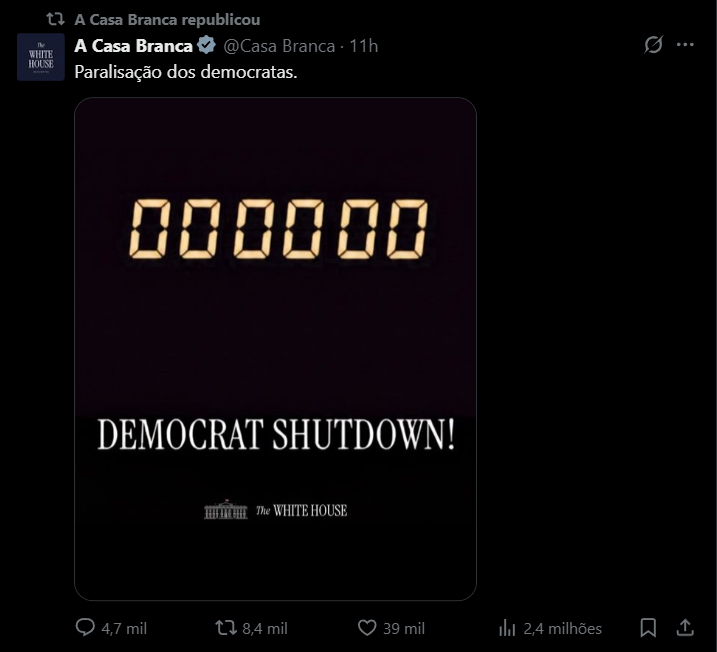This screenshot has width=717, height=652.
Task: Click the 4,7 mil replies count
Action: coord(124,629)
